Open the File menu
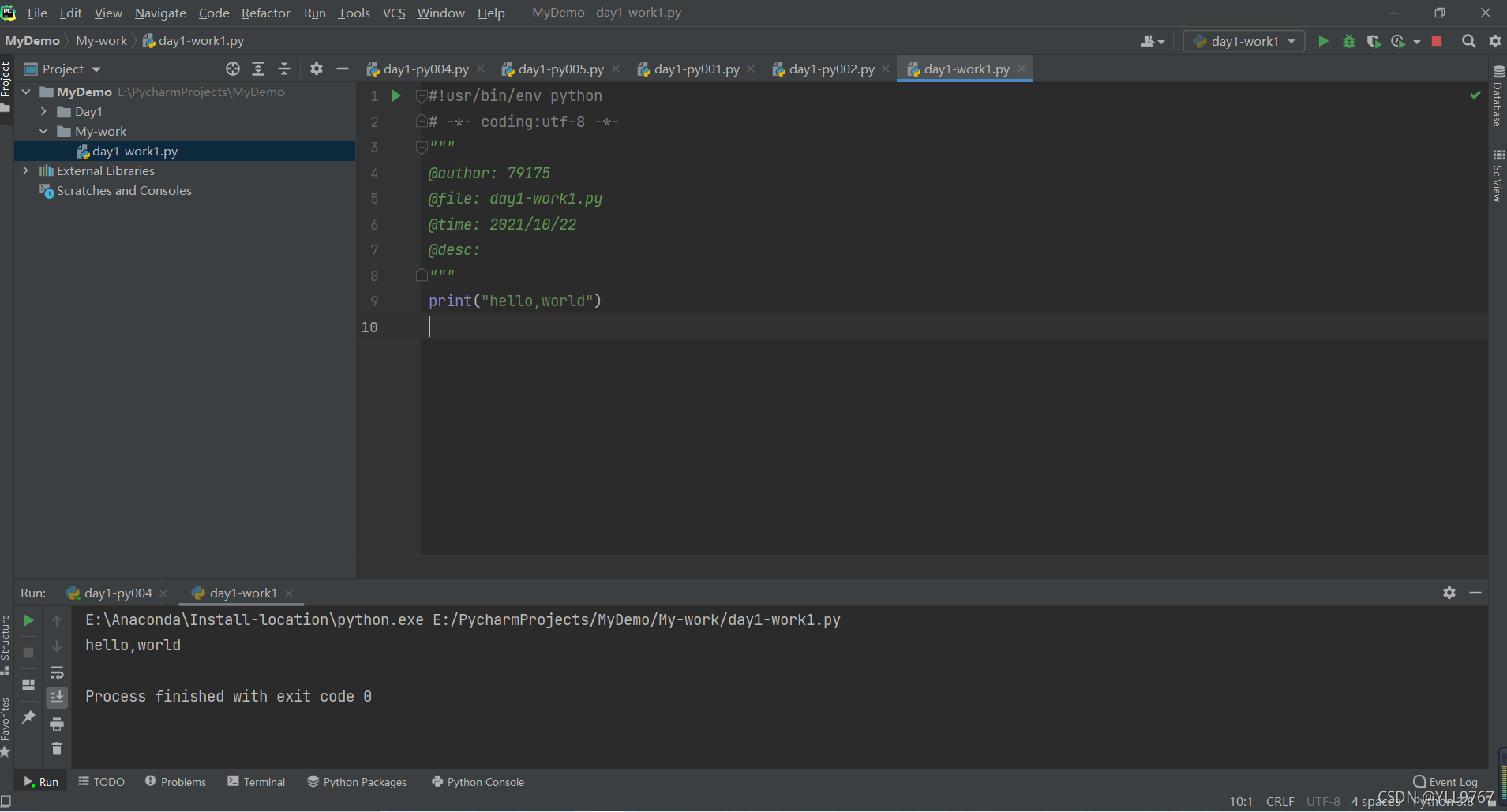 click(37, 13)
